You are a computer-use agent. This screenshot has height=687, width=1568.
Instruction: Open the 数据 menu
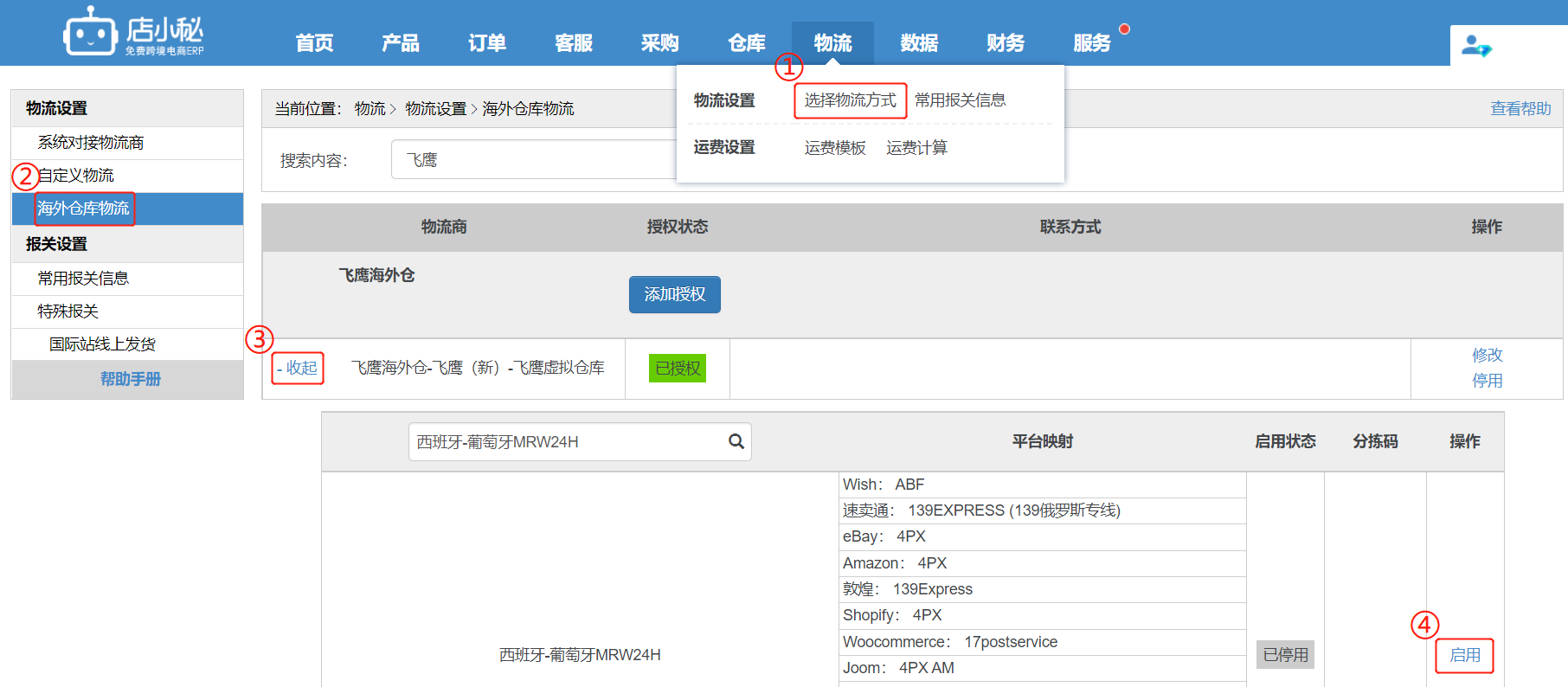point(919,43)
